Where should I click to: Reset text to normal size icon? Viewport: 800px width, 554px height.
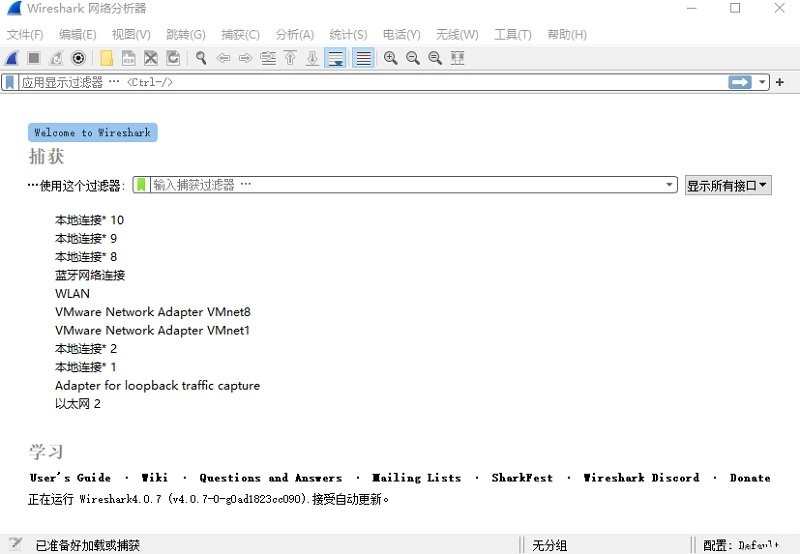pos(435,58)
